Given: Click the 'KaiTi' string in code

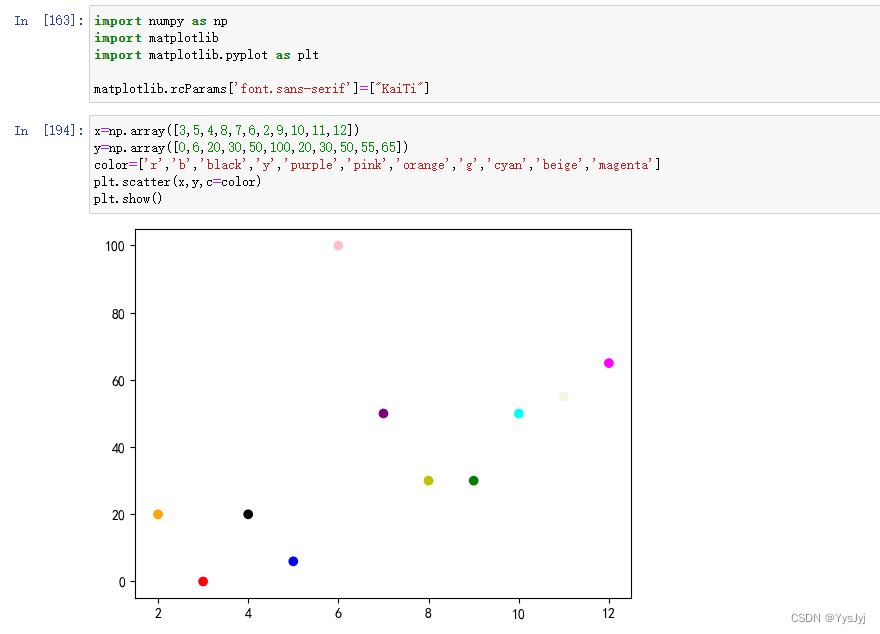Looking at the screenshot, I should click(399, 89).
